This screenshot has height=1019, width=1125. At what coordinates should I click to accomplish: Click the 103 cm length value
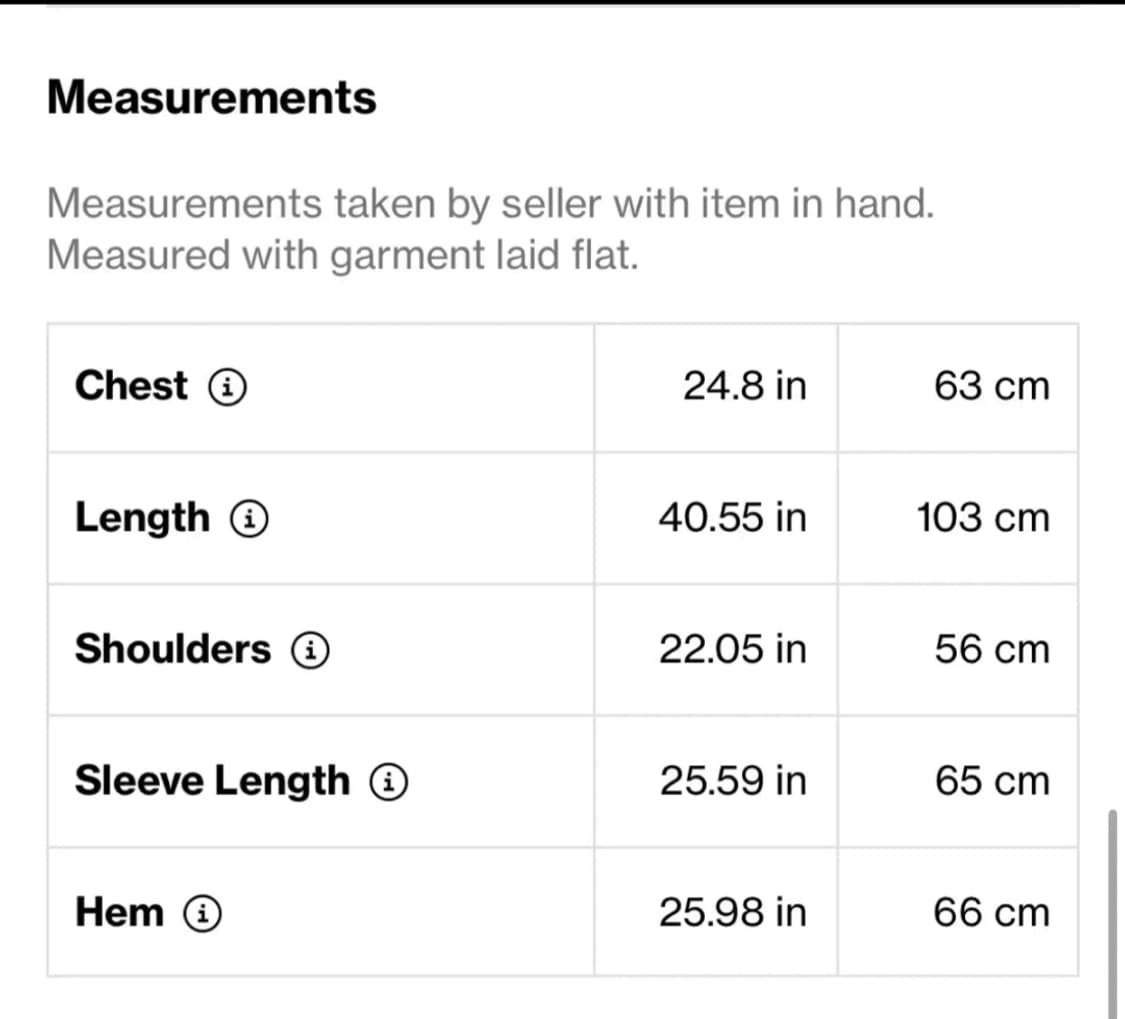pos(983,518)
